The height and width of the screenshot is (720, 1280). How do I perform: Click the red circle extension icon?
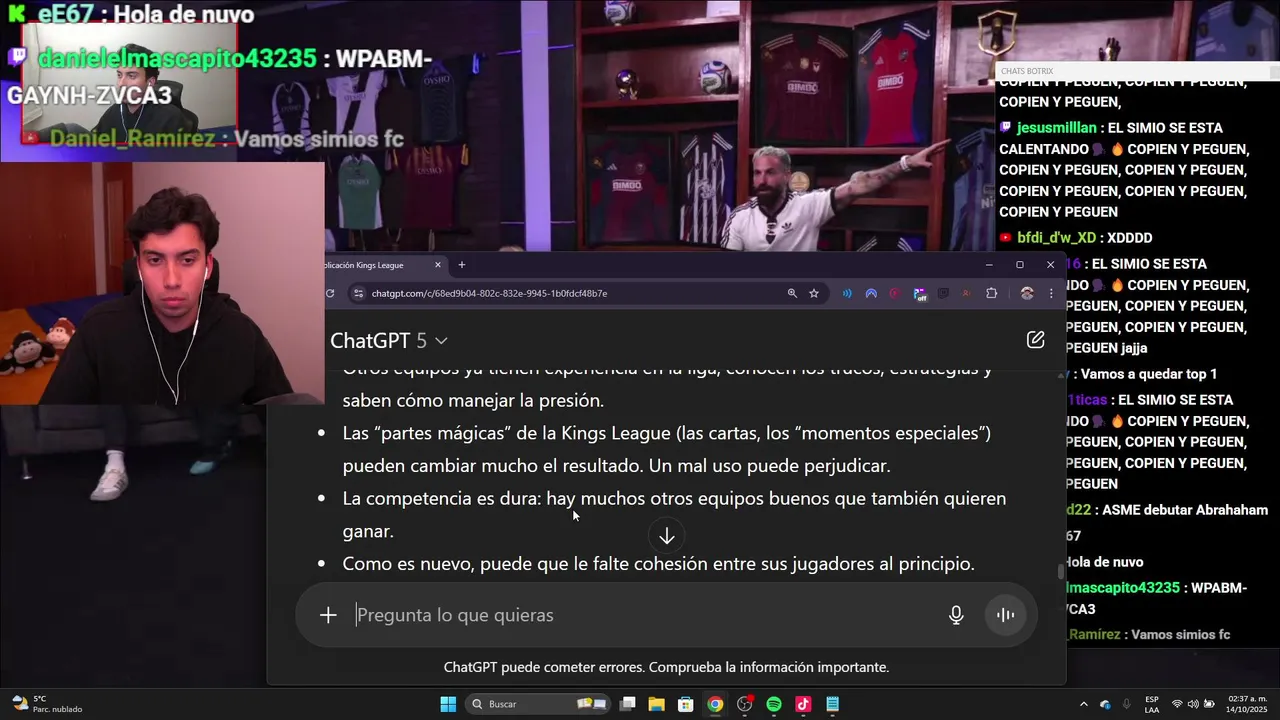pos(895,293)
